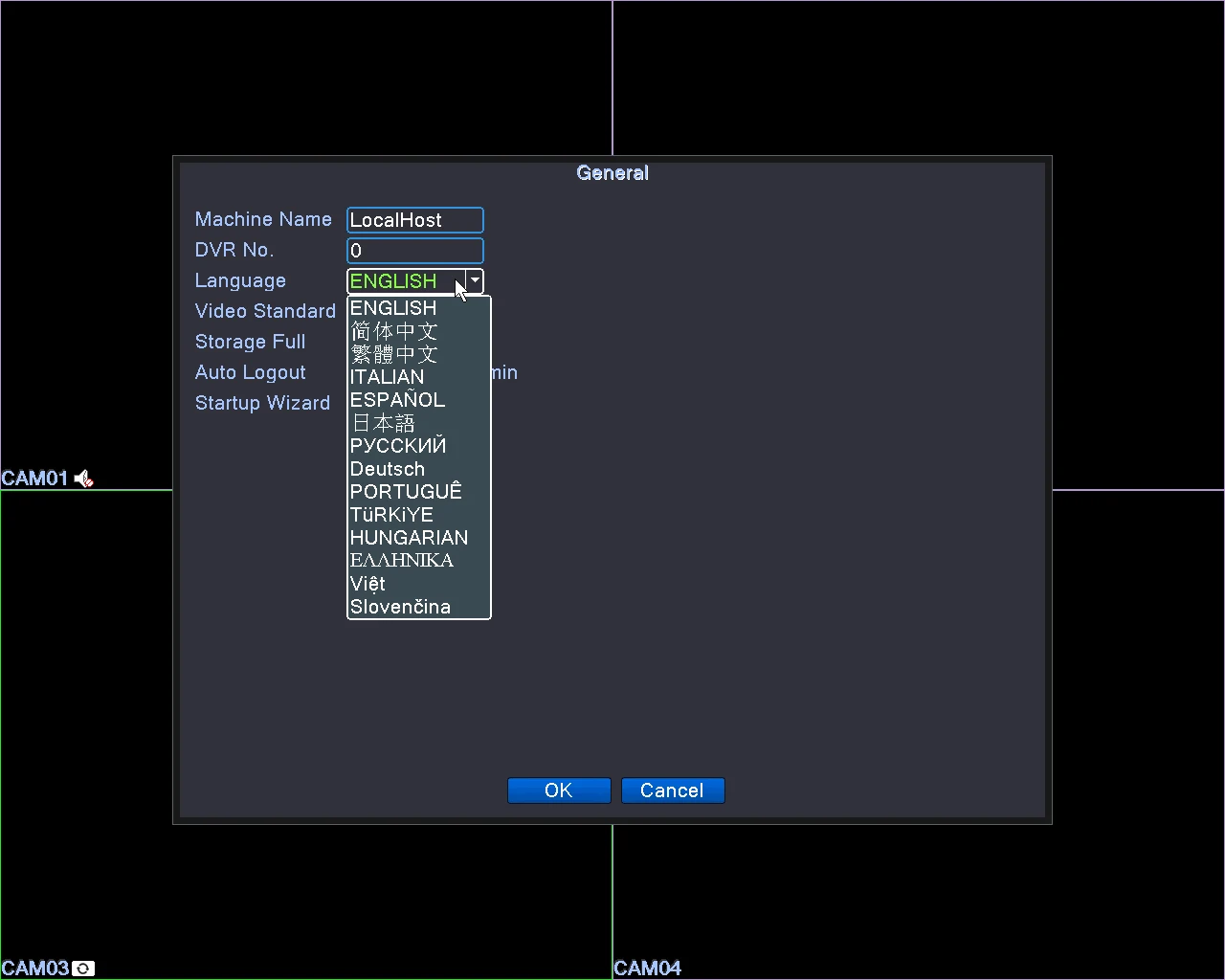
Task: Click the Startup Wizard label
Action: click(262, 403)
